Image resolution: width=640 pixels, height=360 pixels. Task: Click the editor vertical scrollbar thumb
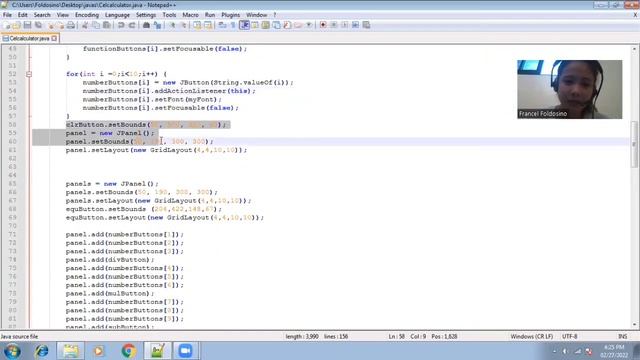click(634, 144)
